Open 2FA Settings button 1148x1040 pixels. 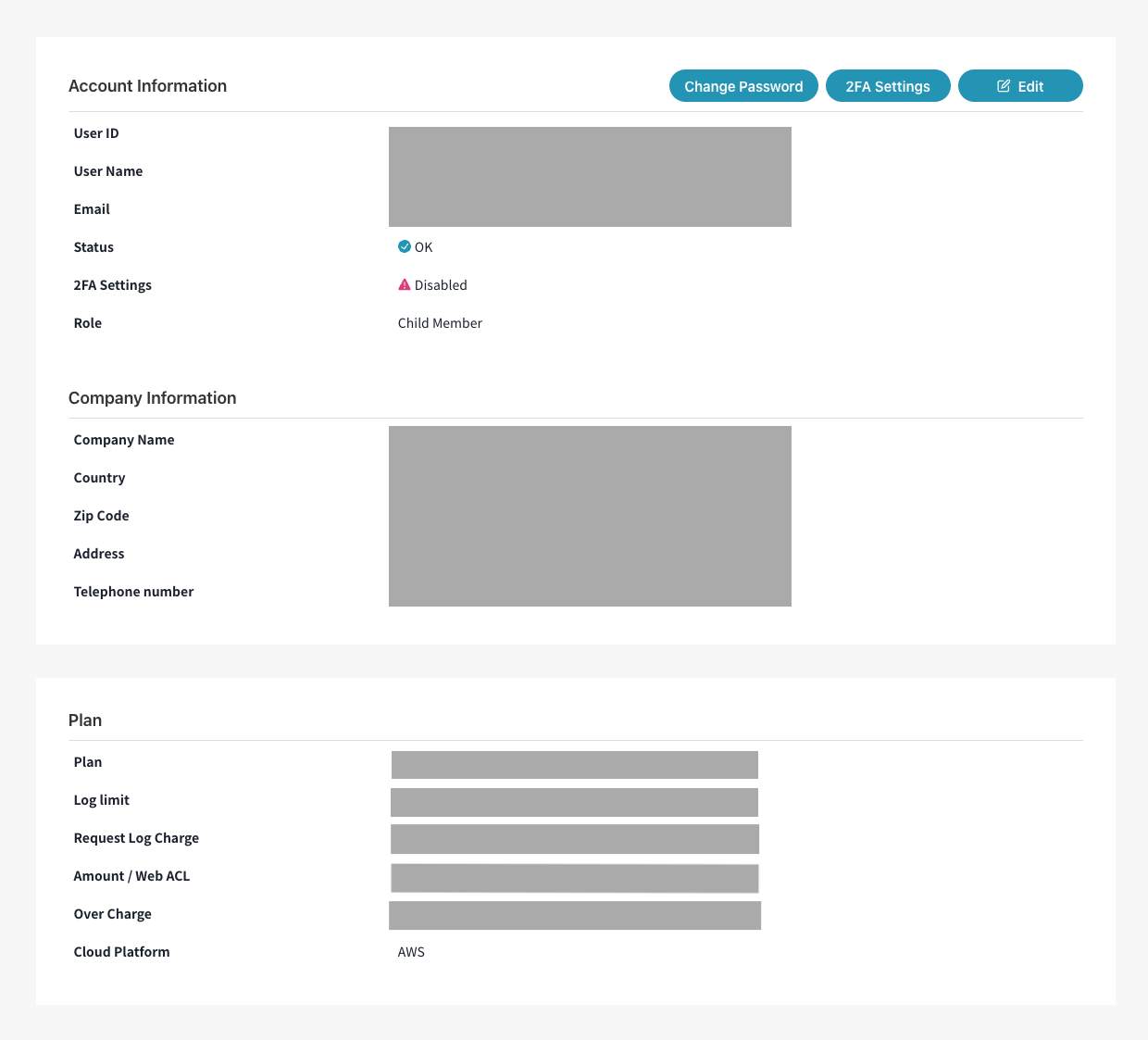[x=888, y=86]
